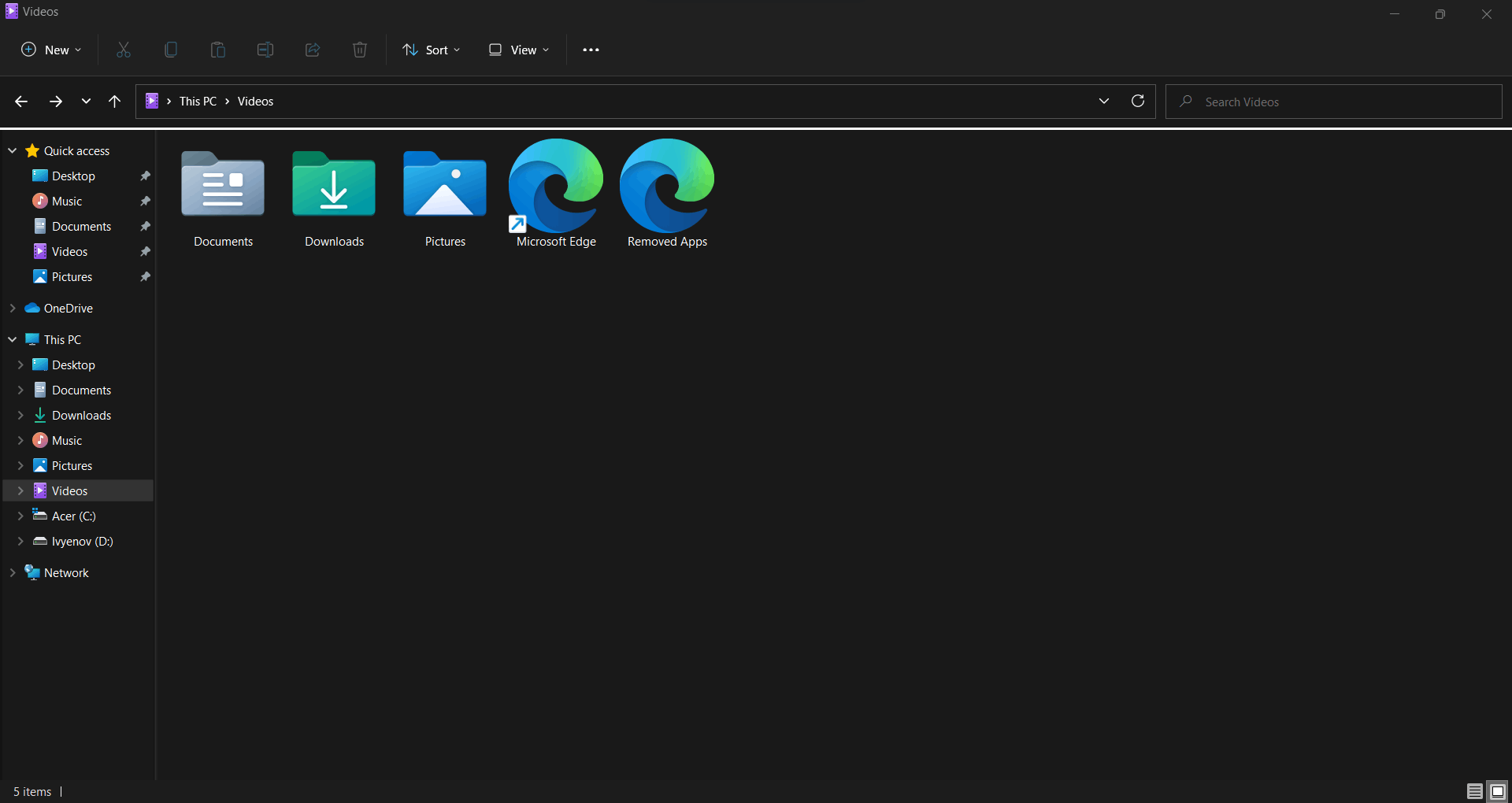Go back with the left arrow
Screen dimensions: 1512x803
[x=21, y=102]
